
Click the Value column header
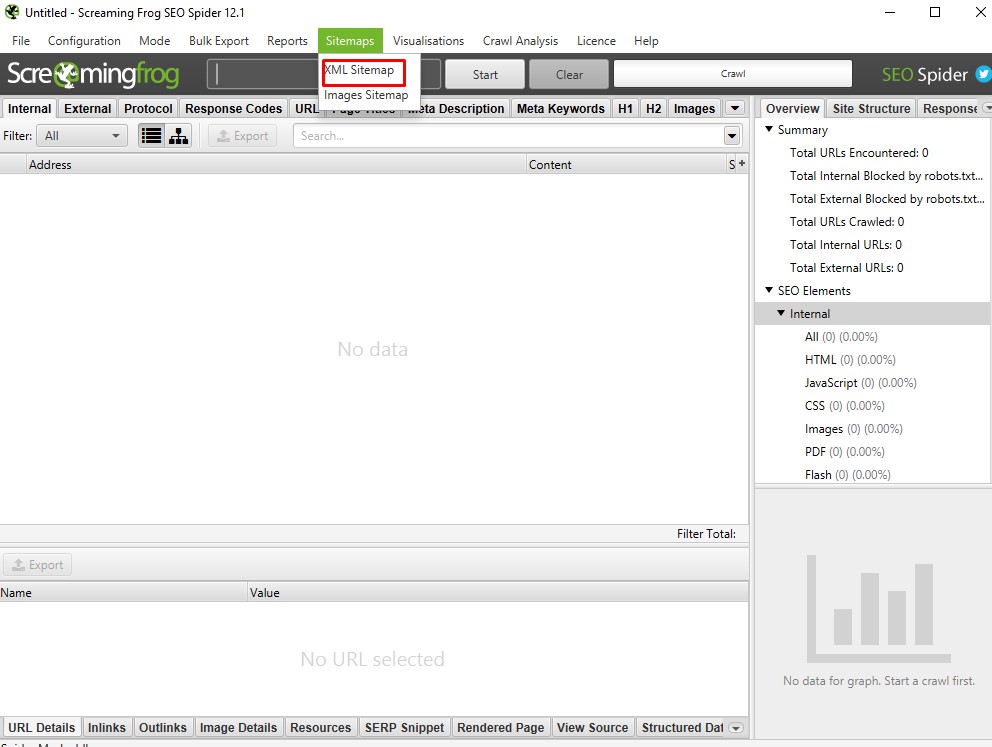497,593
